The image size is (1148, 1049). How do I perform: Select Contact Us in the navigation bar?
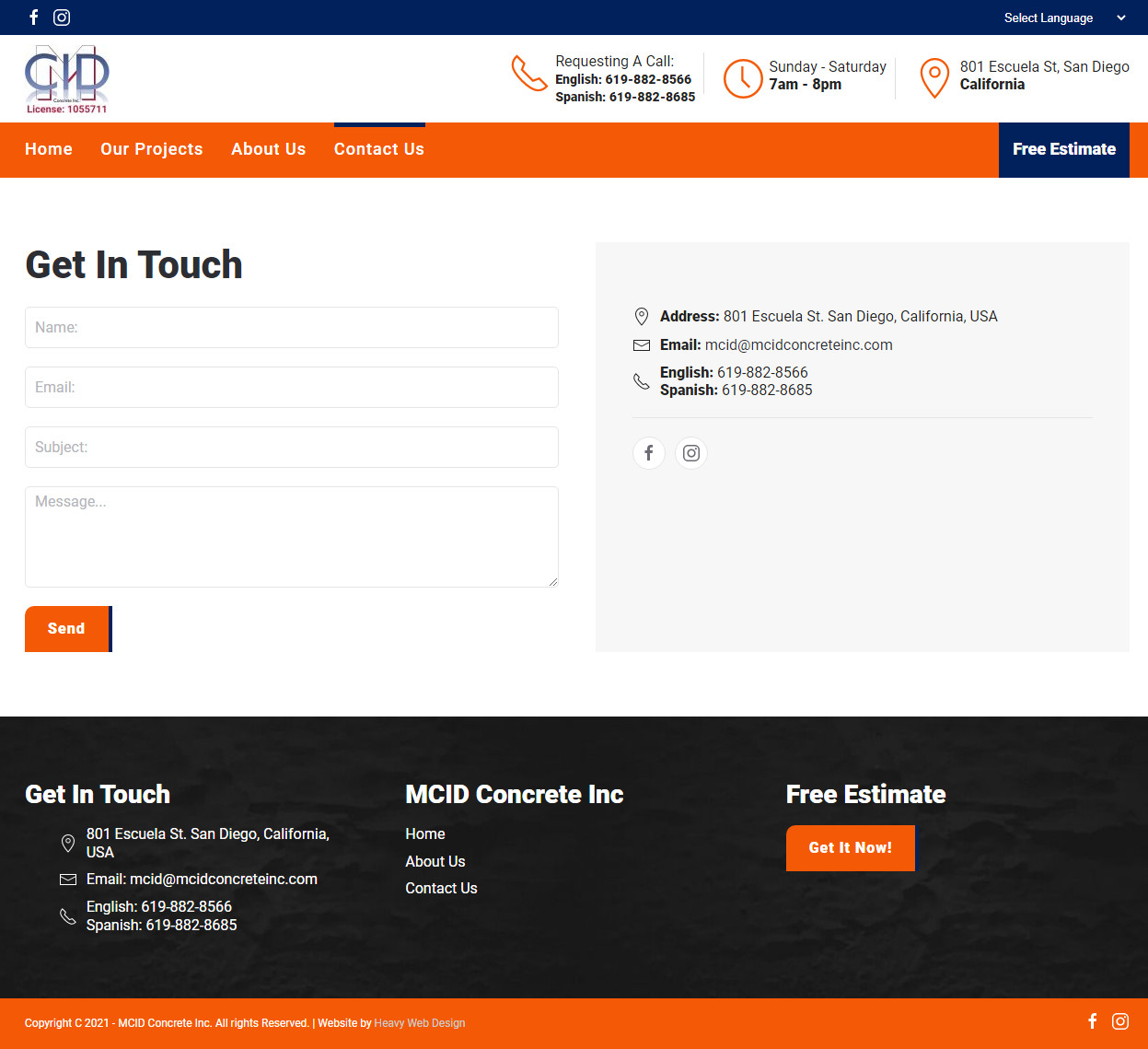(379, 149)
